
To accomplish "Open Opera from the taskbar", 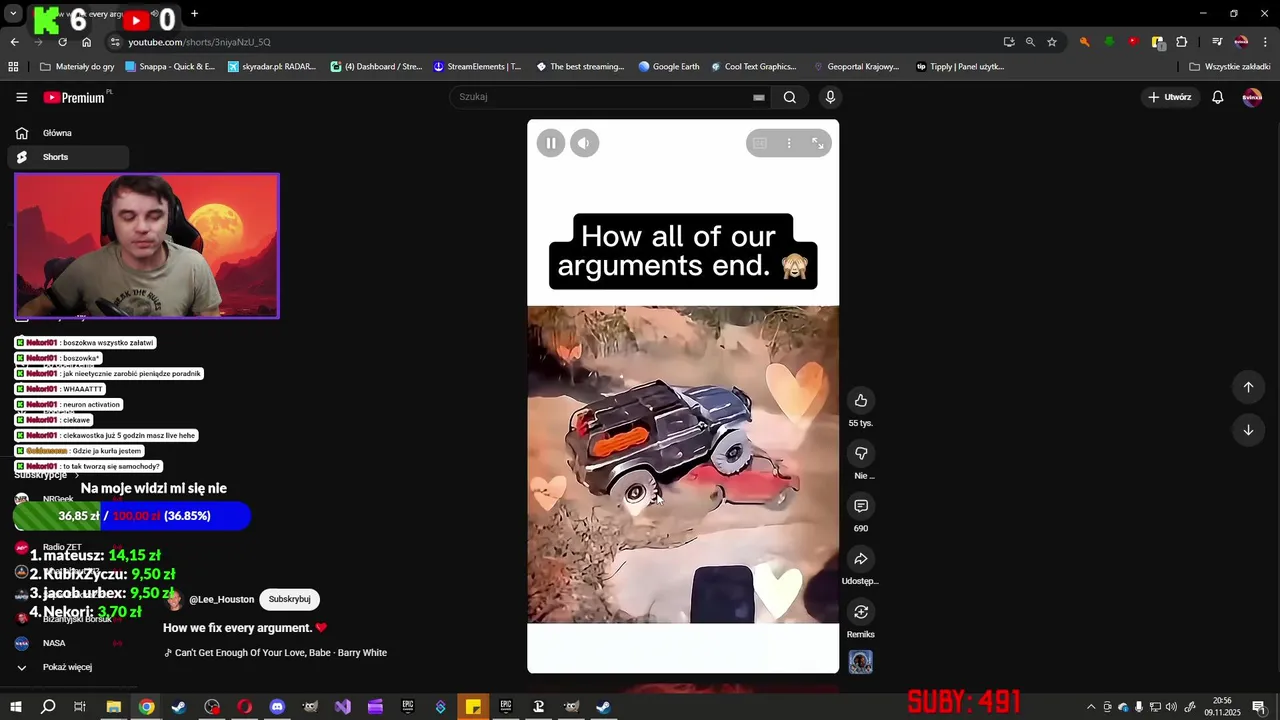I will pyautogui.click(x=244, y=707).
